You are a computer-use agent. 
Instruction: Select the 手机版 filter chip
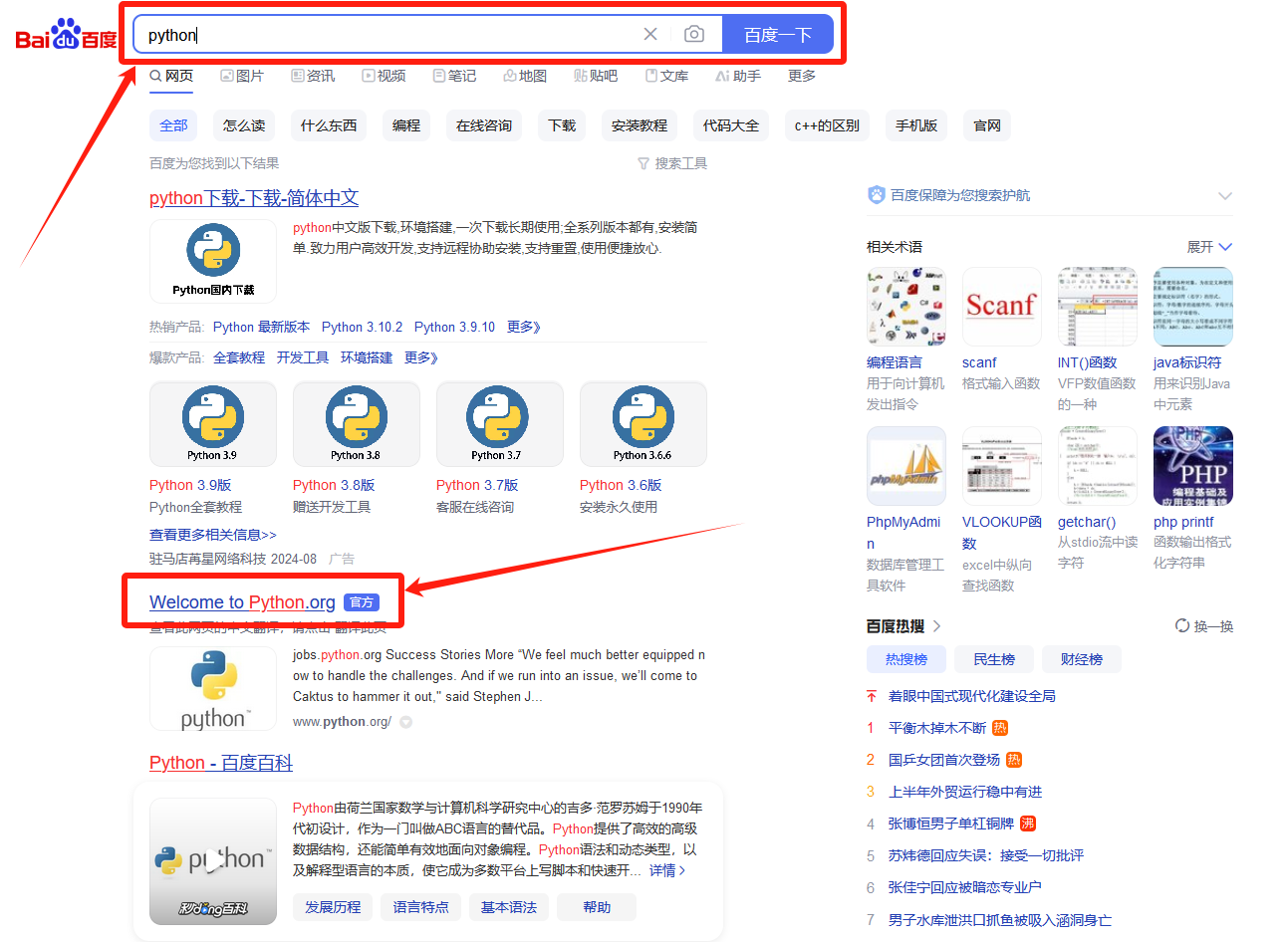pos(916,125)
